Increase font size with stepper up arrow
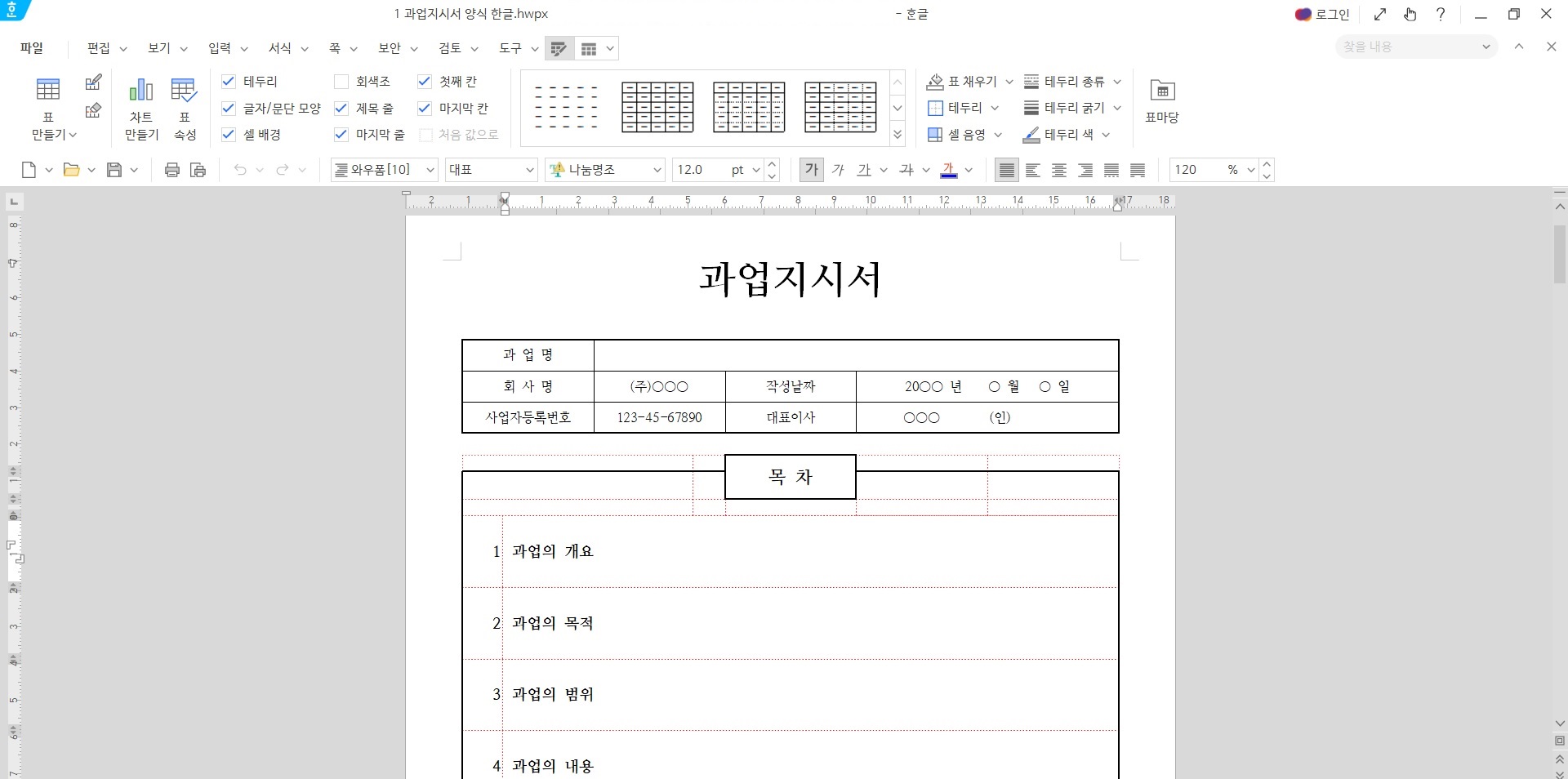Image resolution: width=1568 pixels, height=779 pixels. [x=773, y=164]
